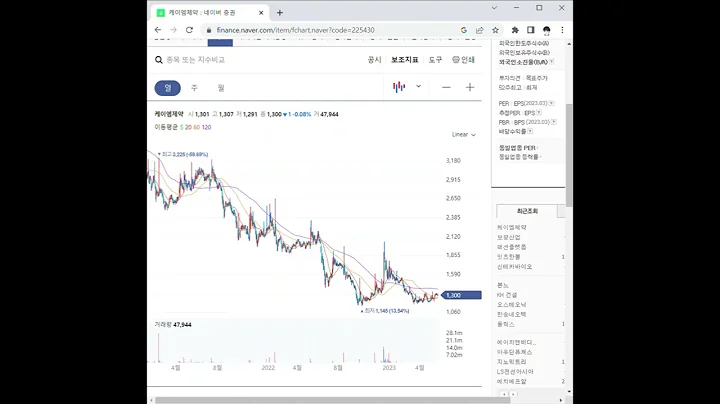Switch to the 주 weekly period
Viewport: 720px width, 404px height.
pos(194,88)
